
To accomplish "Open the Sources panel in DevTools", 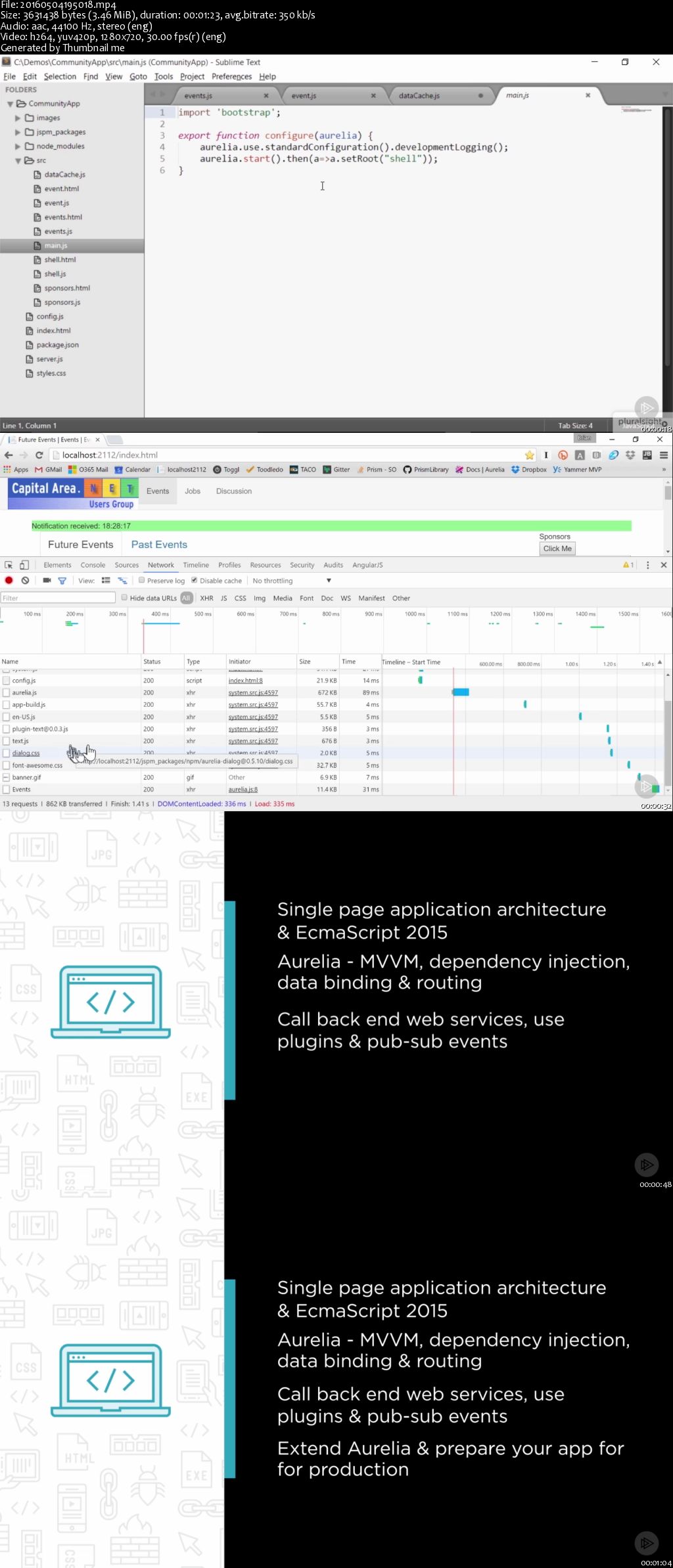I will pos(126,565).
